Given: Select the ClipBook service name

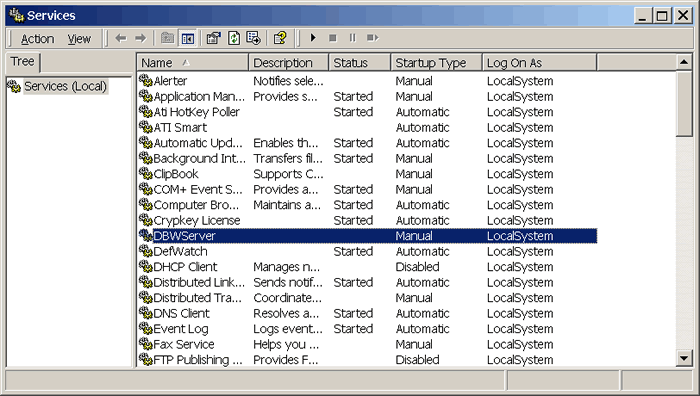Looking at the screenshot, I should (x=176, y=174).
